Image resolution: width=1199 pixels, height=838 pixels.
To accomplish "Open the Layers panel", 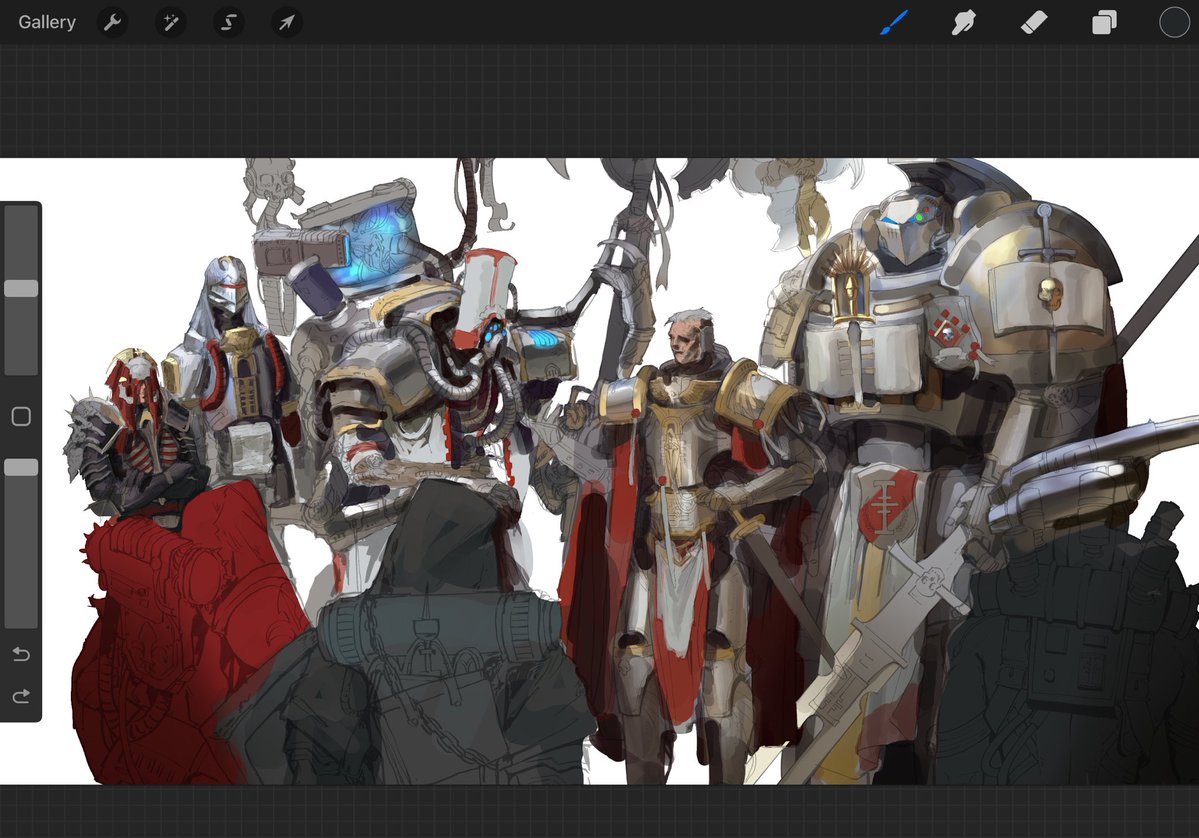I will pyautogui.click(x=1104, y=22).
